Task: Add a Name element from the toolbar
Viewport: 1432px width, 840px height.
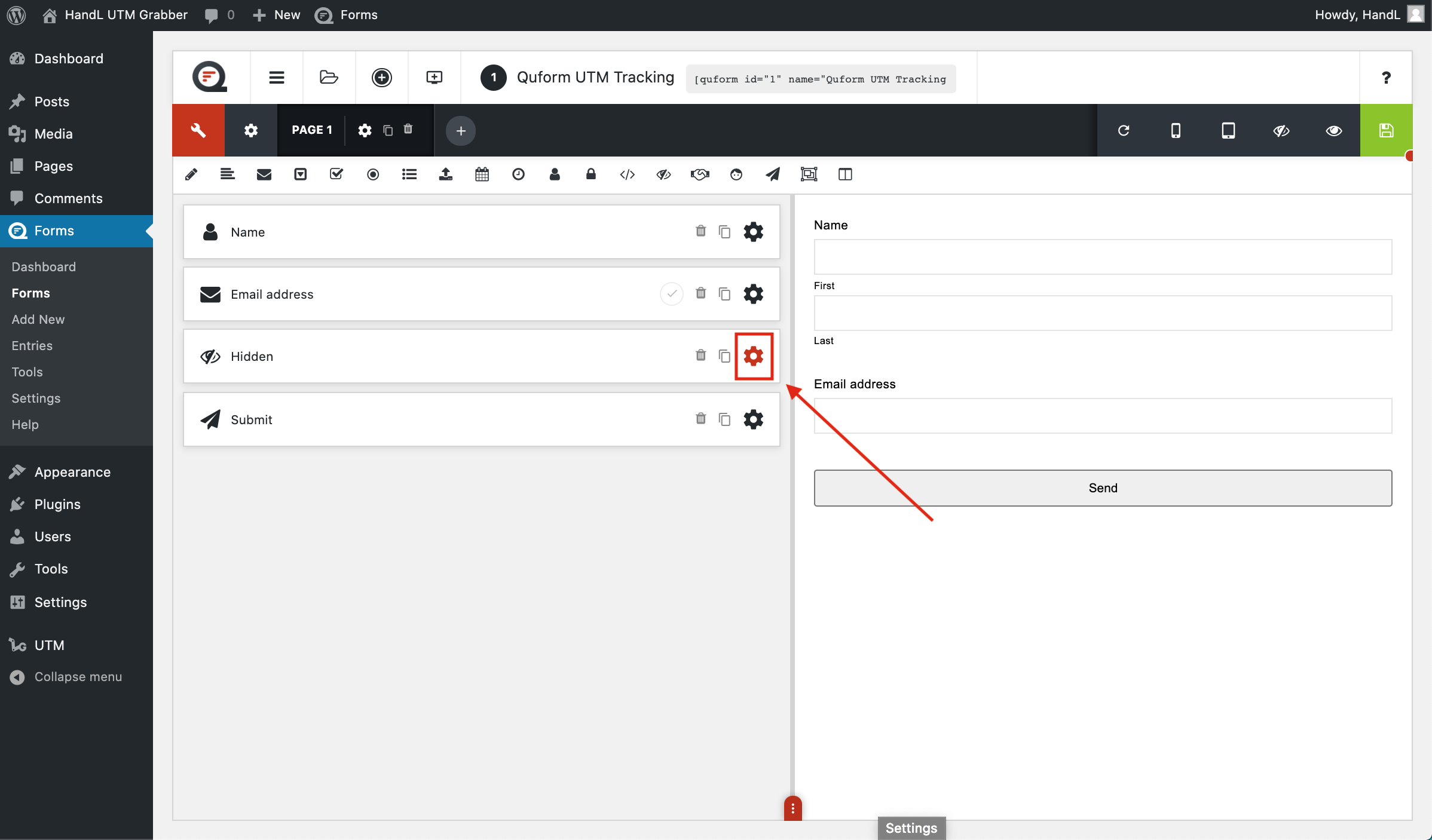Action: click(x=555, y=174)
